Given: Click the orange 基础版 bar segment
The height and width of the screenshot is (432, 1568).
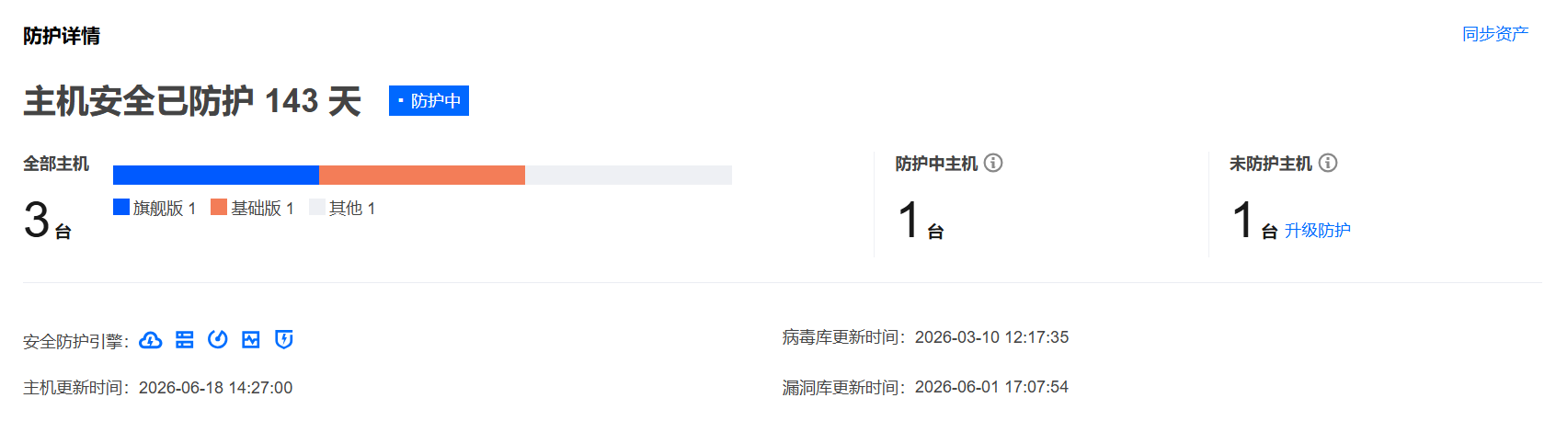Looking at the screenshot, I should 422,175.
